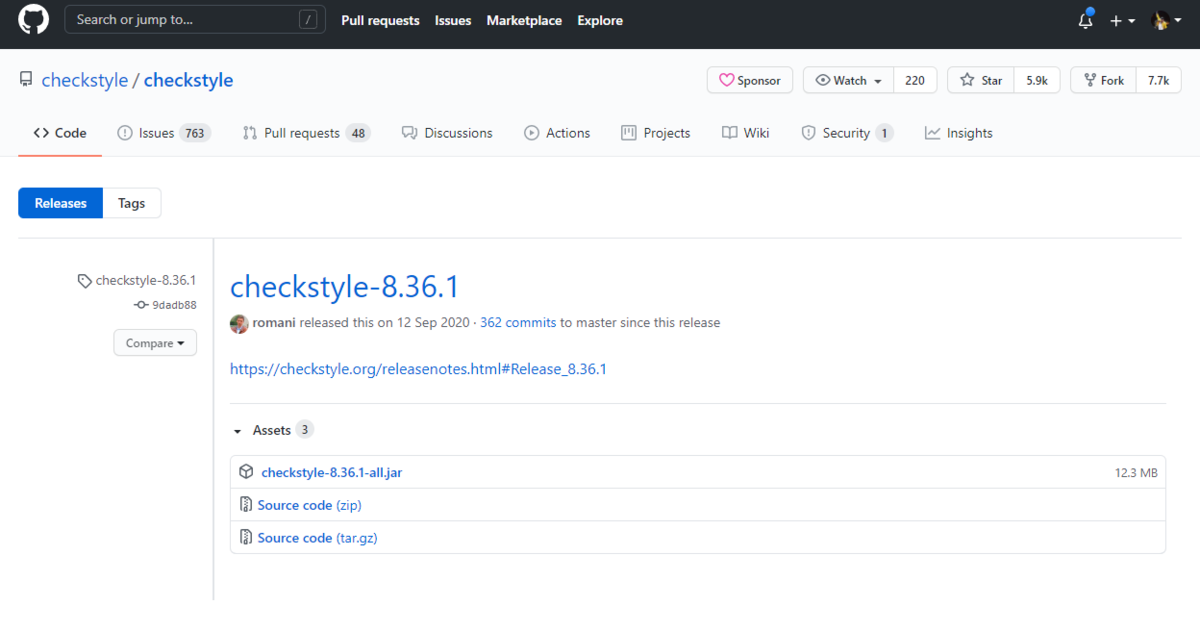Click the GitHub logo
The image size is (1200, 631).
tap(33, 19)
